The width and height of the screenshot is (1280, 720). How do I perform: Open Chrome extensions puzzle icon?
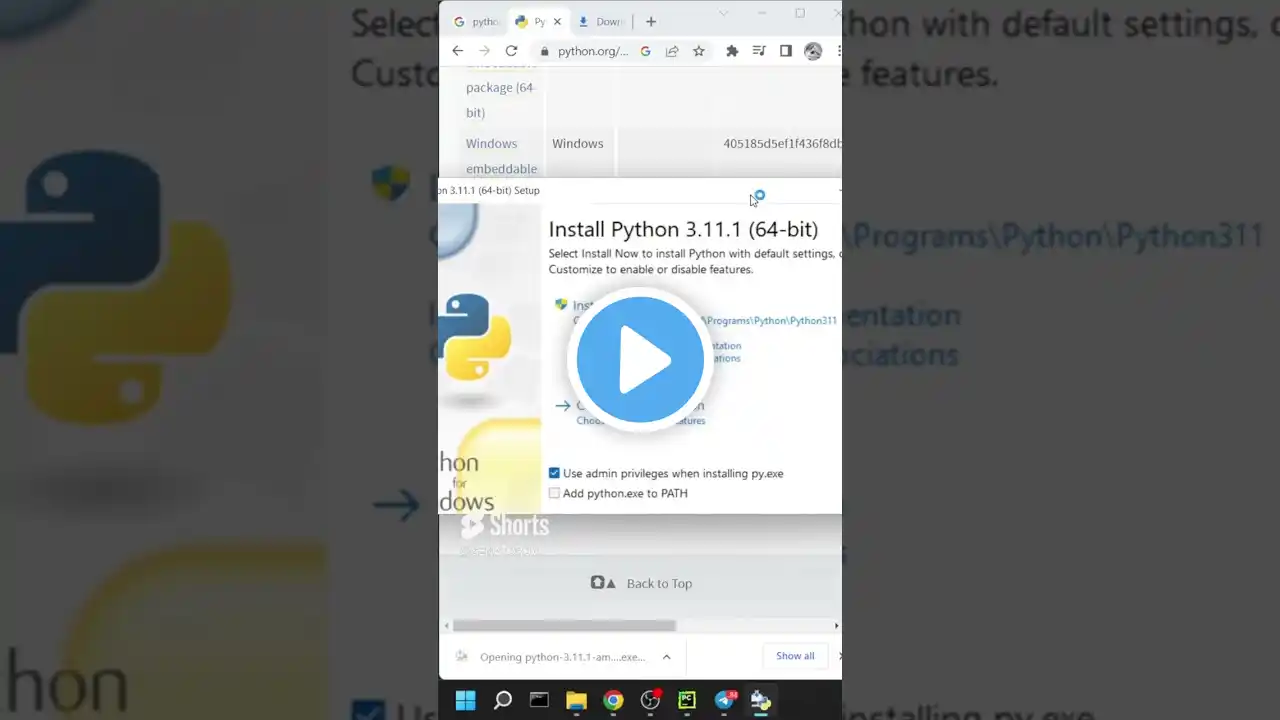(x=732, y=51)
